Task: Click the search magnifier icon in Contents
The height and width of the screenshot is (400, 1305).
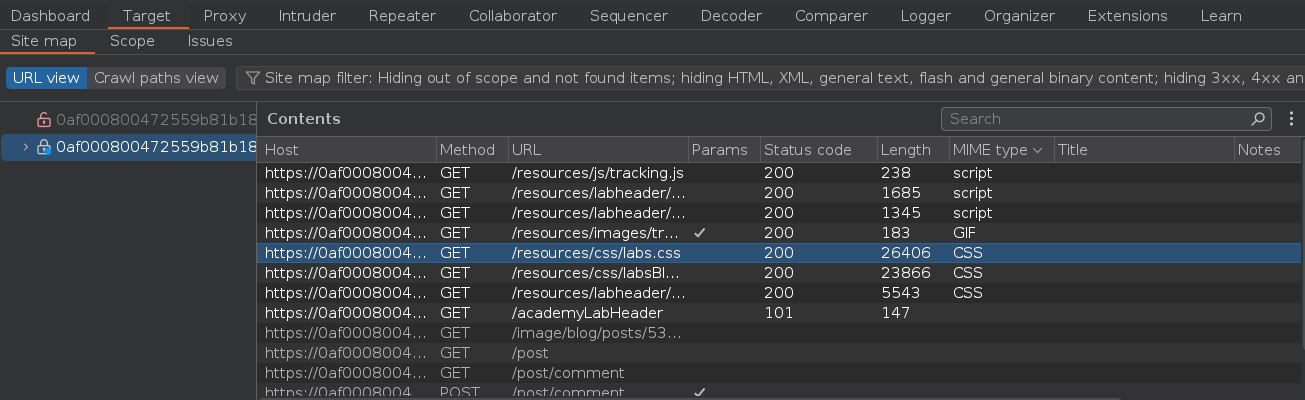Action: (x=1259, y=119)
